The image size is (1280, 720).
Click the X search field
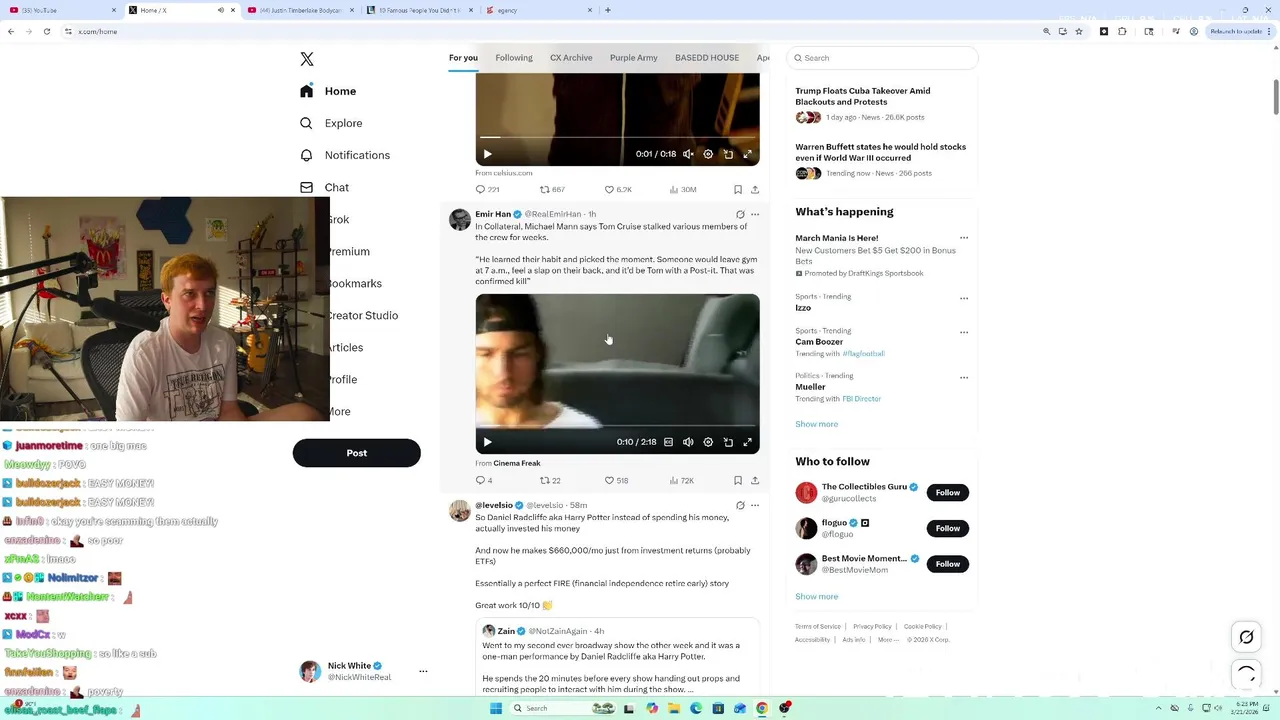pos(882,58)
